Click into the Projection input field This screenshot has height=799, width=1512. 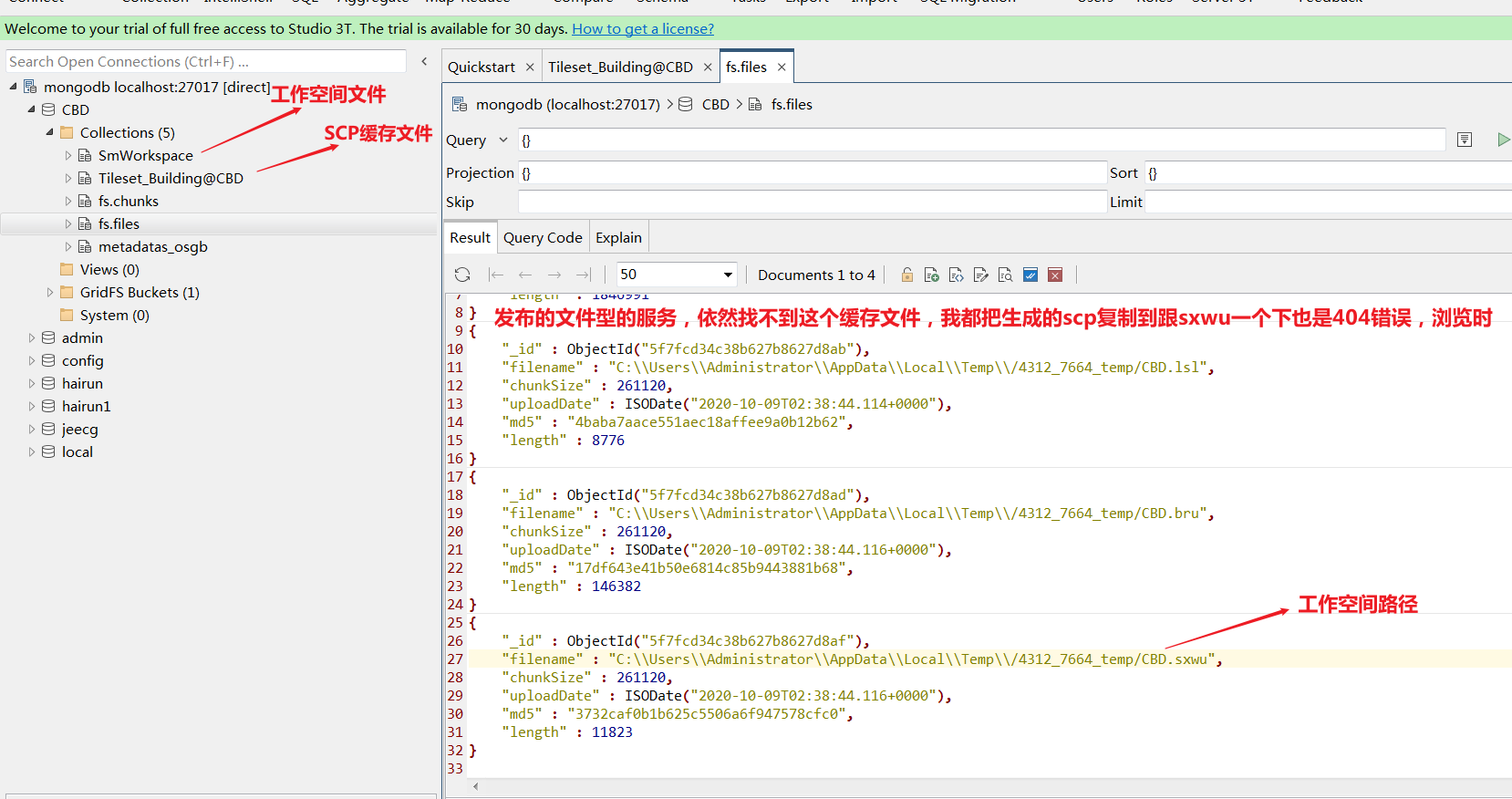click(x=812, y=172)
